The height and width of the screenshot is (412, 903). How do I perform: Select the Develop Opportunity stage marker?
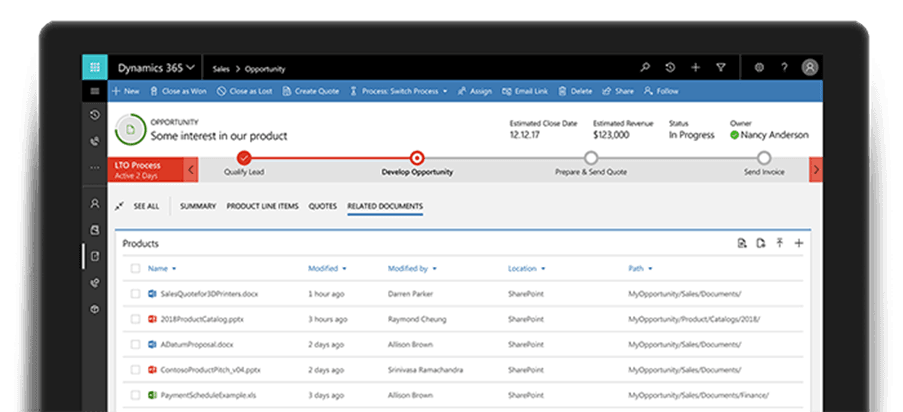point(417,158)
